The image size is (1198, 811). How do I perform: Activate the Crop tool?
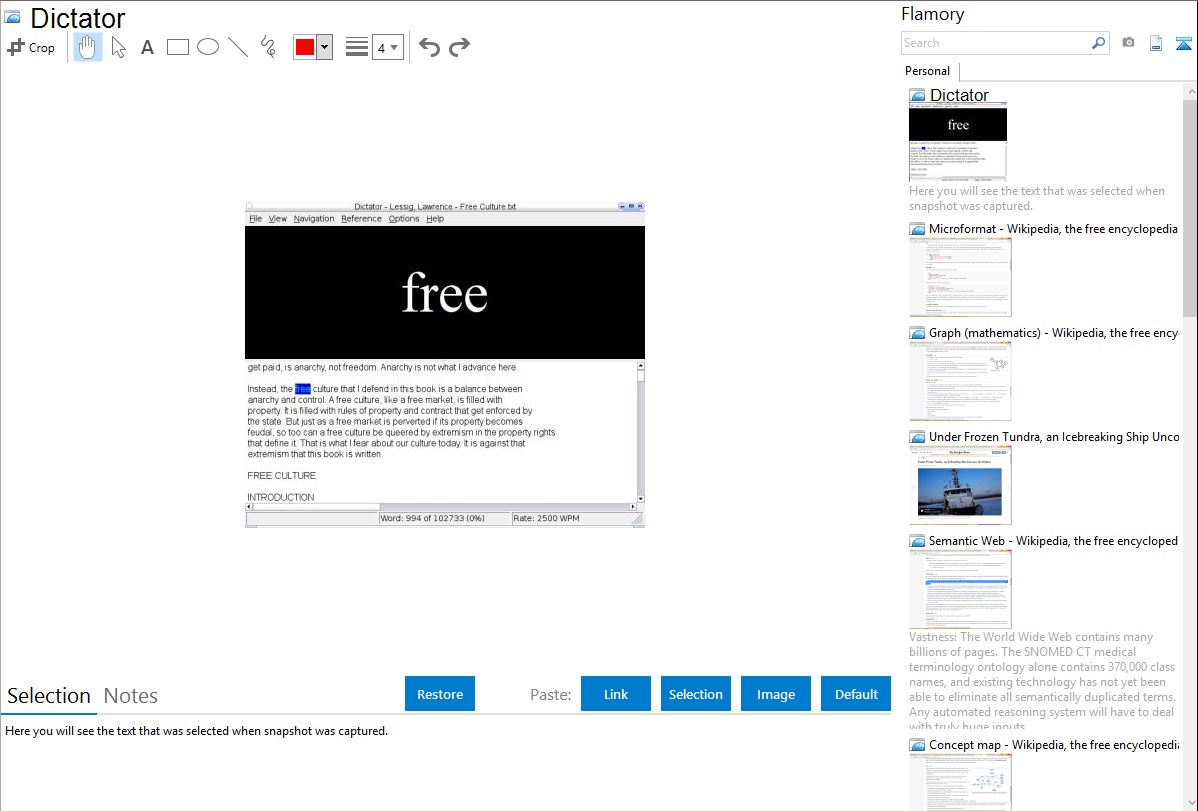coord(31,47)
